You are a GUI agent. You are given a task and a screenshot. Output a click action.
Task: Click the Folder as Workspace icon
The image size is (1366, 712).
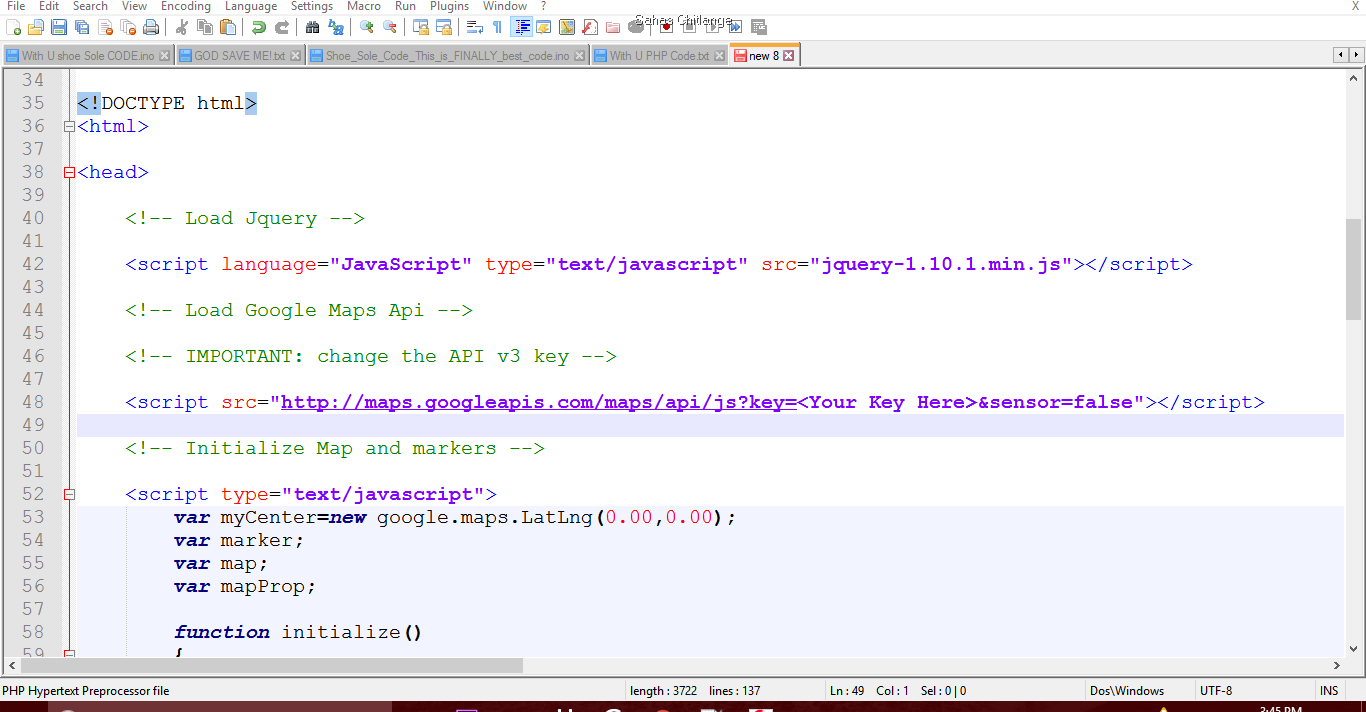(x=612, y=27)
